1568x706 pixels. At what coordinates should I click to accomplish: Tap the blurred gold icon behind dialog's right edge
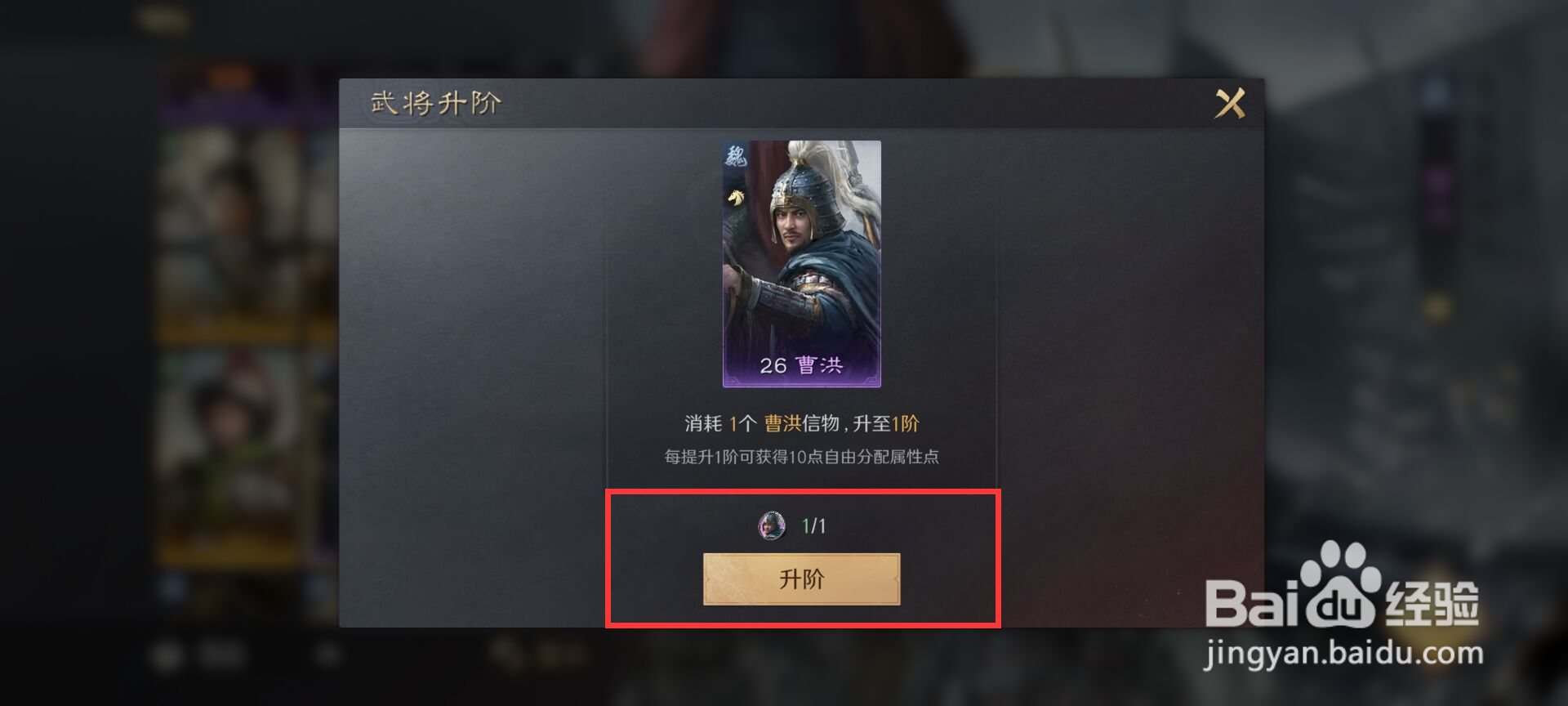tap(1436, 308)
